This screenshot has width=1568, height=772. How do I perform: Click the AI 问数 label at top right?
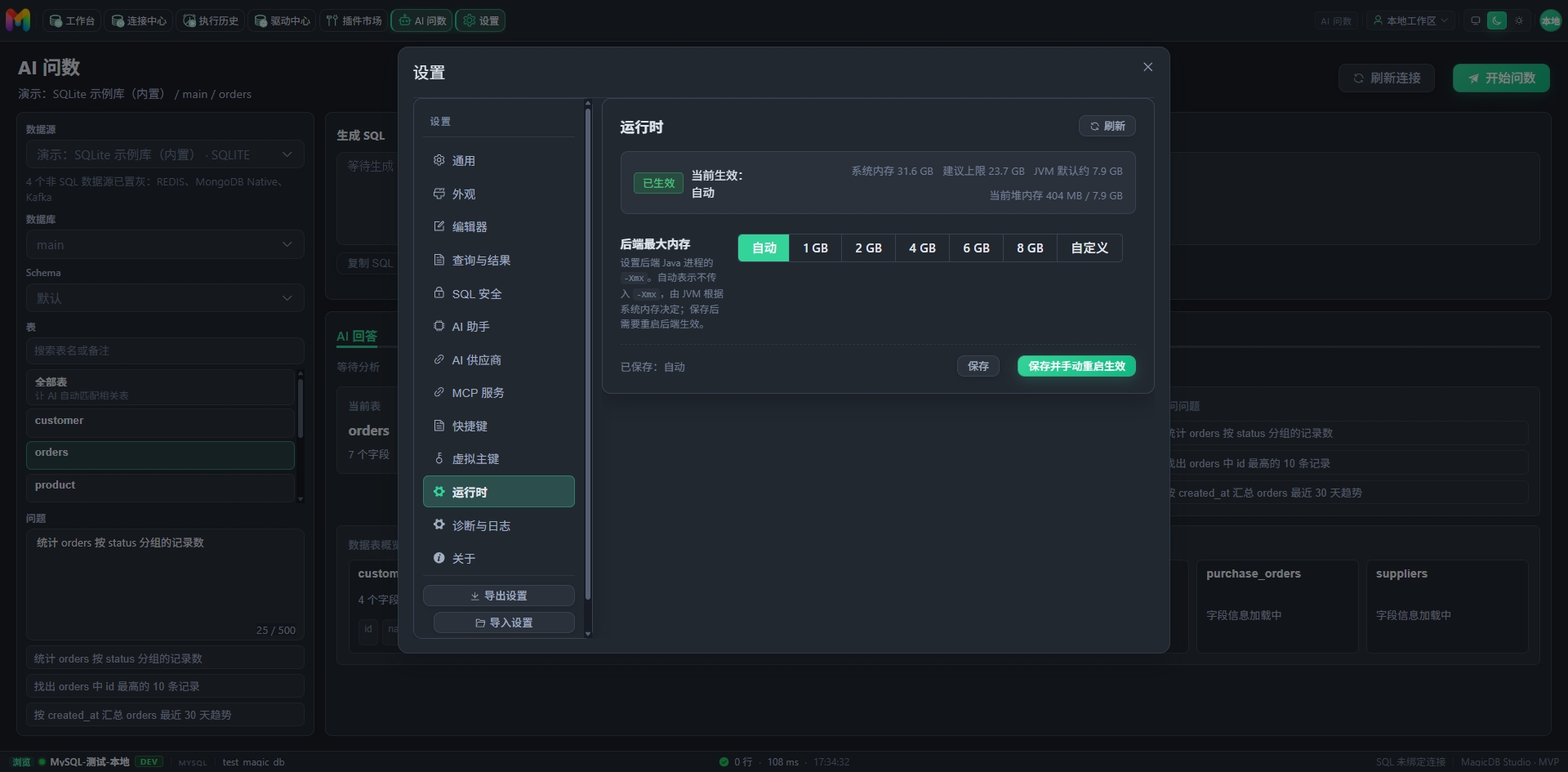tap(1336, 20)
